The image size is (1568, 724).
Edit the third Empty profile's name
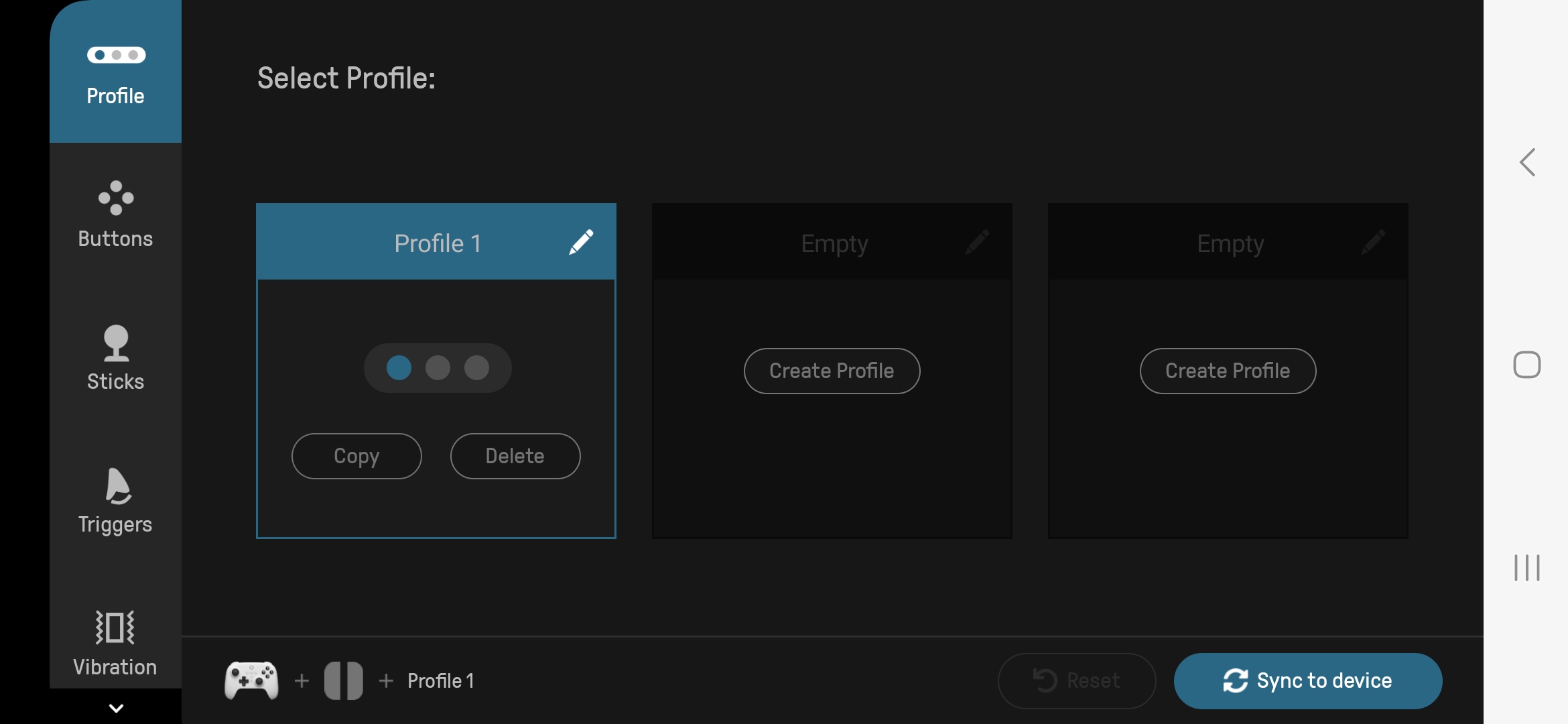click(1373, 242)
